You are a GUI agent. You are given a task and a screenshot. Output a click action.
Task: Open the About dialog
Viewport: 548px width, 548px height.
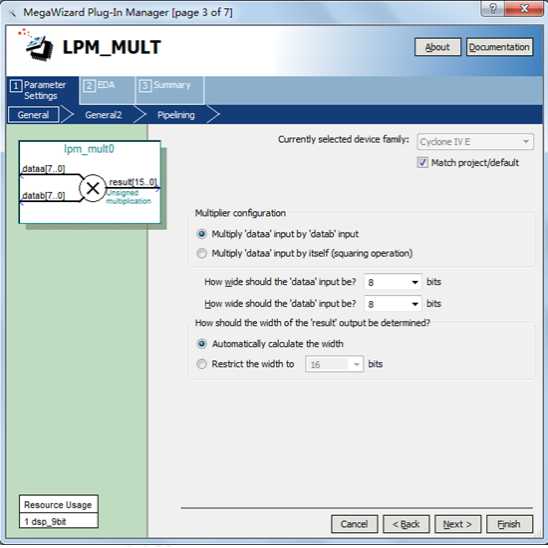438,47
